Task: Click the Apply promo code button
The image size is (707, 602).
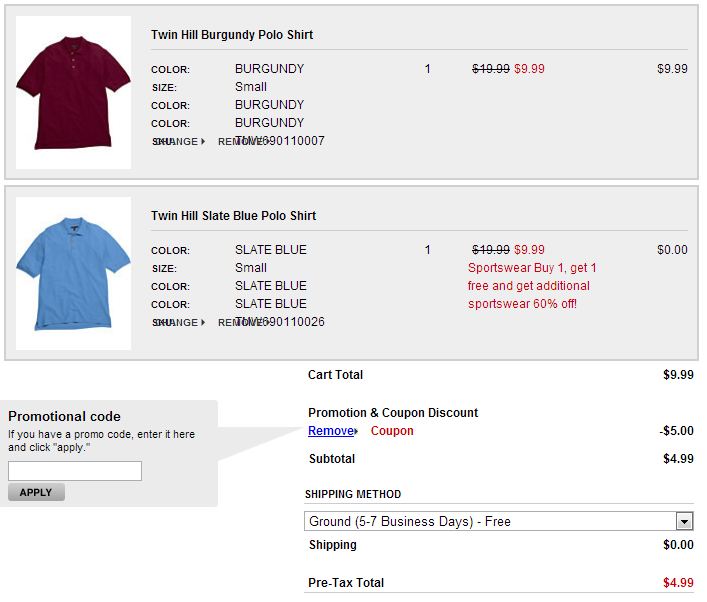Action: coord(36,492)
